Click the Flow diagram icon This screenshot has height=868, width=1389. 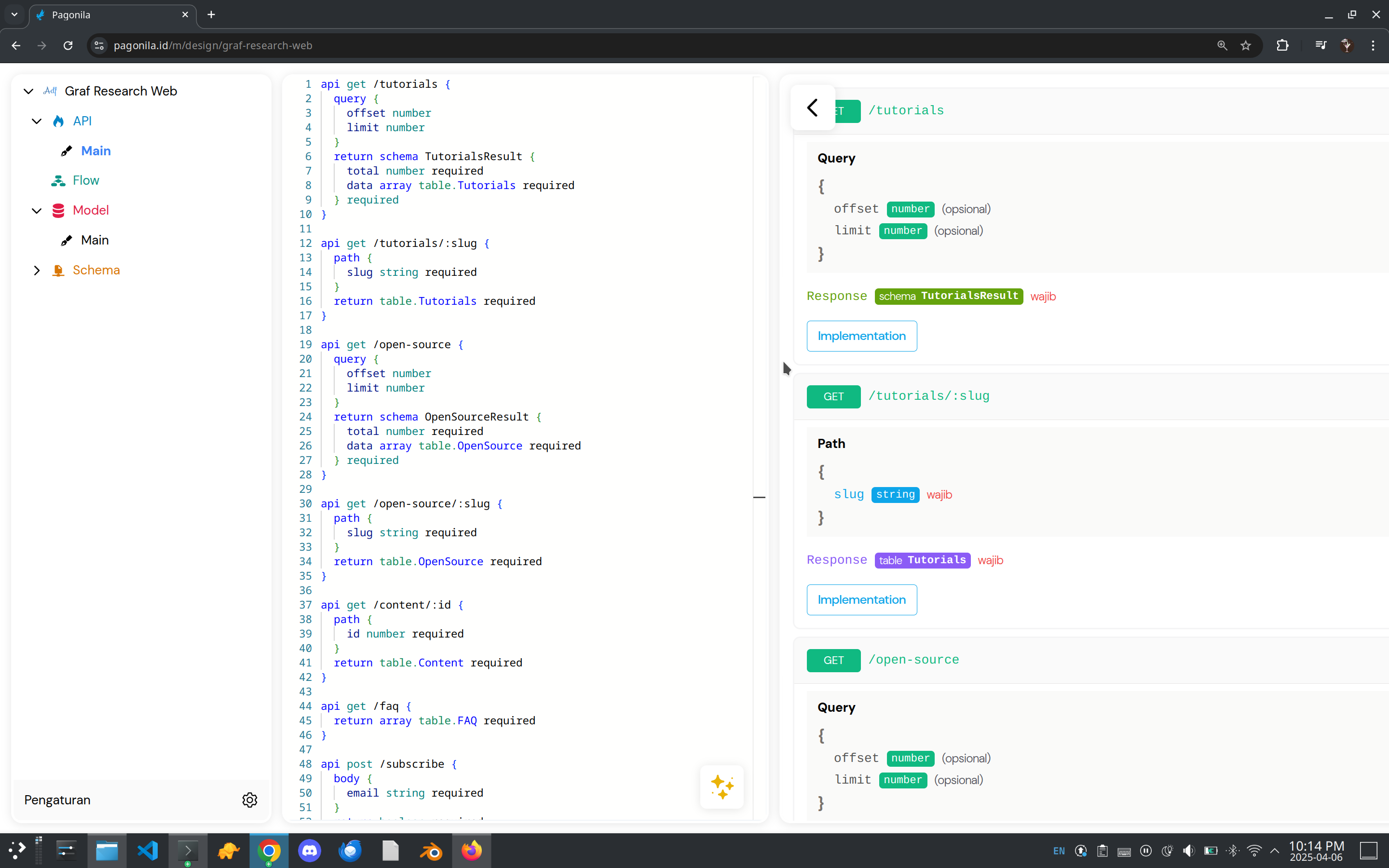[x=58, y=181]
